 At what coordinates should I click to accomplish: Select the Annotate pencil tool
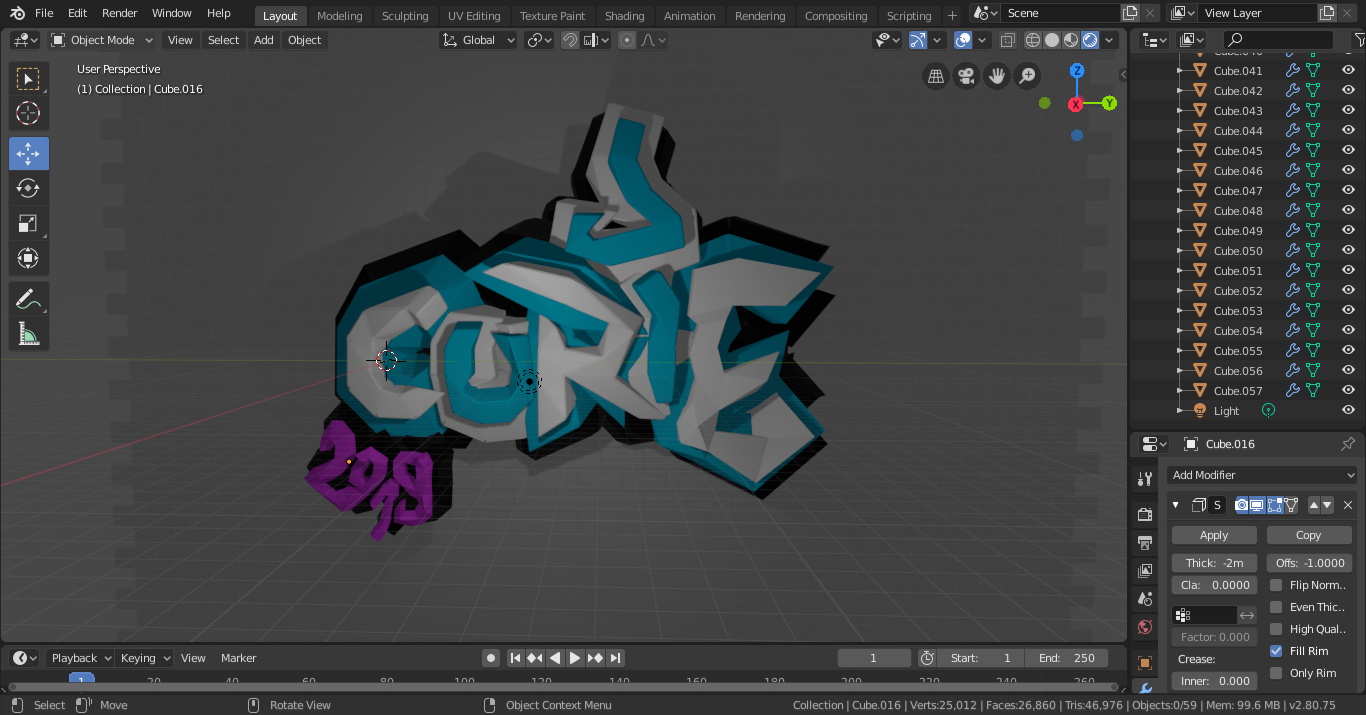coord(28,298)
